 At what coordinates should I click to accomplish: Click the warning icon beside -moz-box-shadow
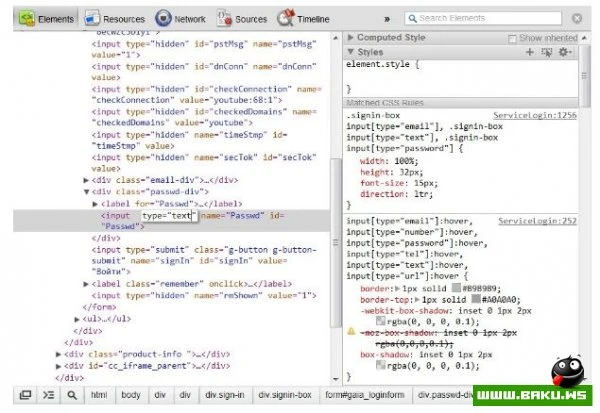351,331
